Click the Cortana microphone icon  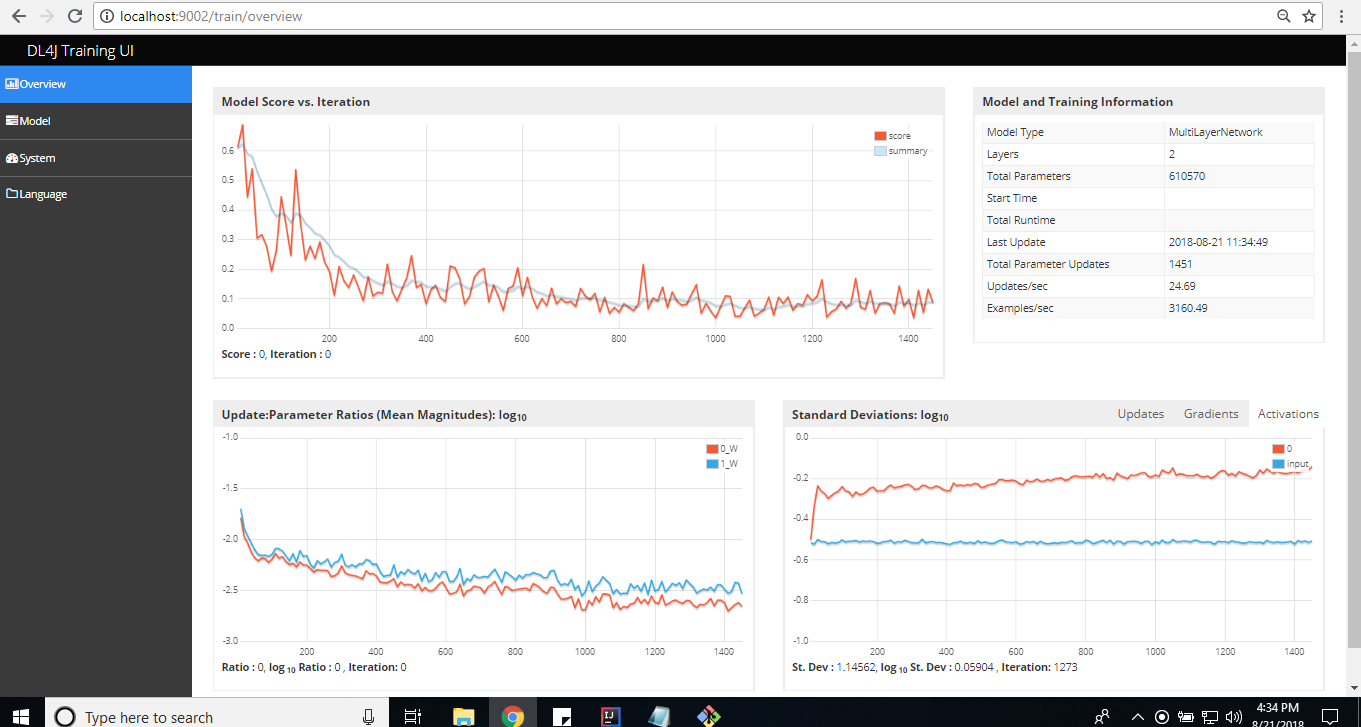click(369, 716)
